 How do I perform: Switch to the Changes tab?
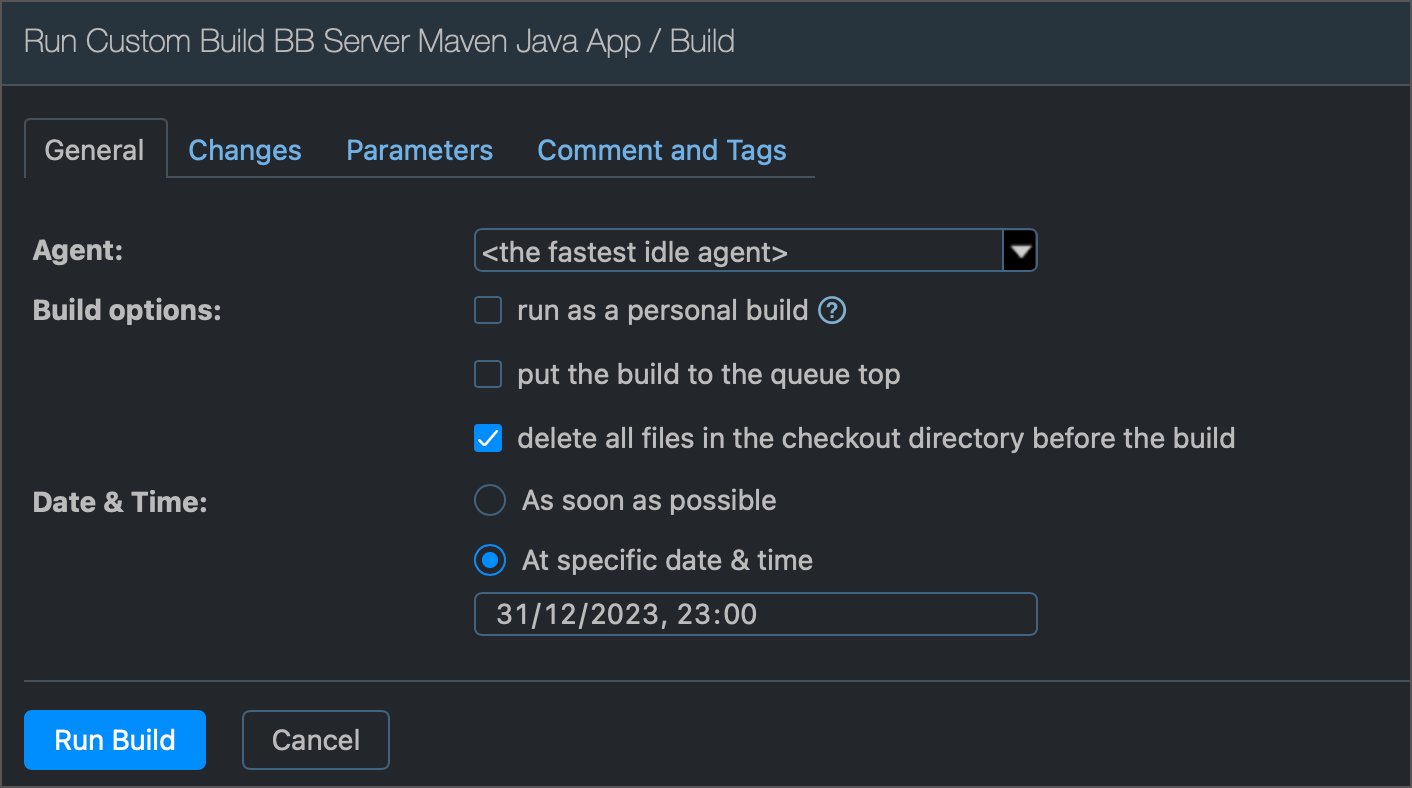click(244, 149)
